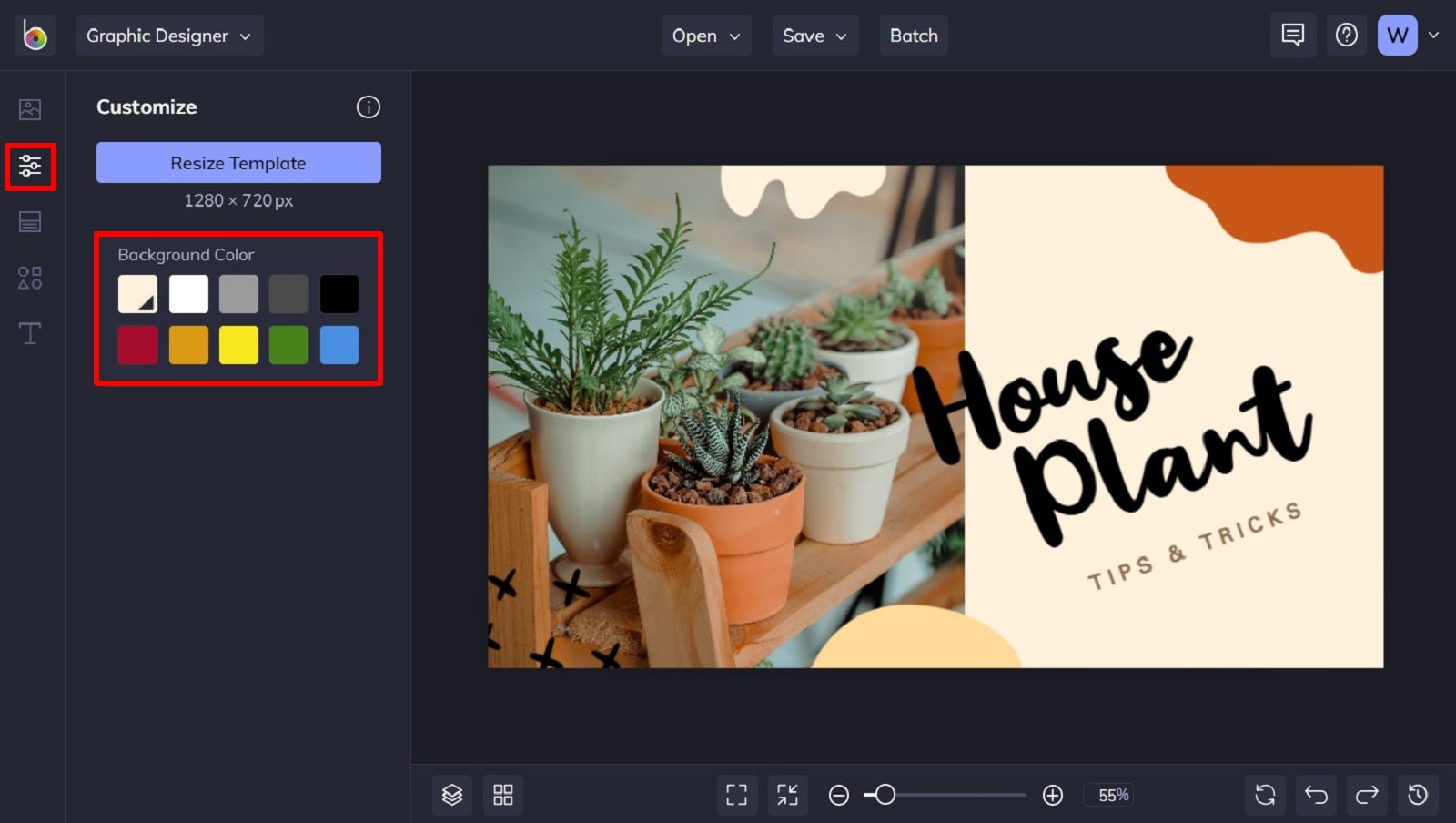This screenshot has height=823, width=1456.
Task: Open the Layouts panel in the sidebar
Action: point(30,221)
